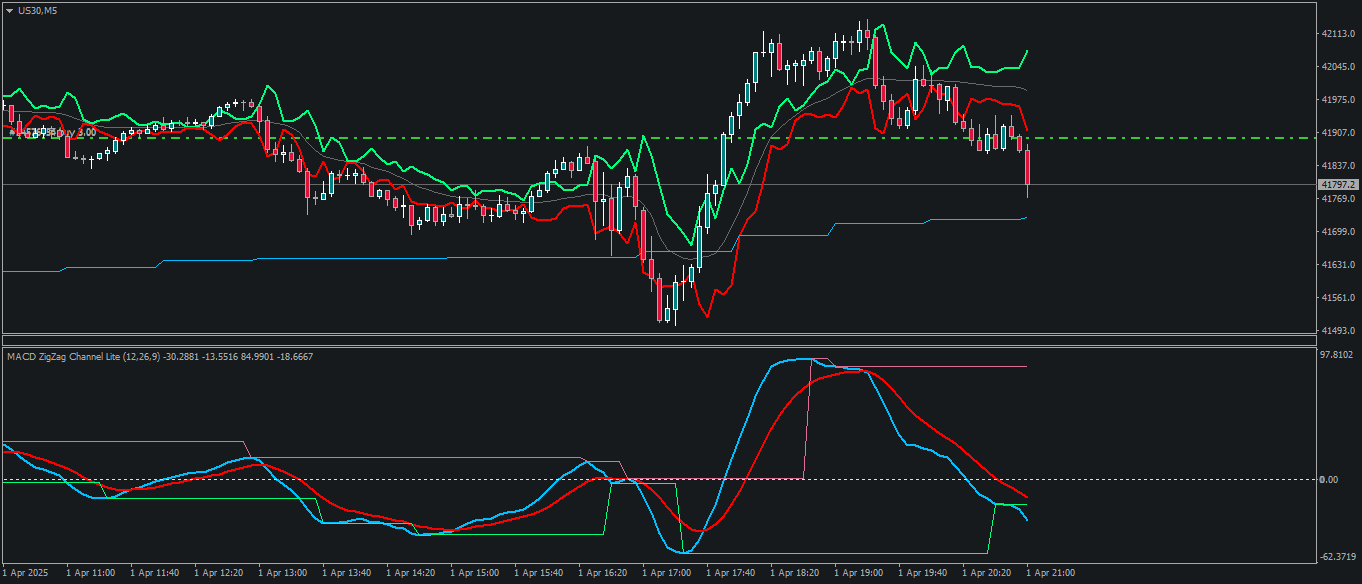Viewport: 1362px width, 584px height.
Task: Click the 1 Apr 17:40 time label
Action: pos(730,573)
